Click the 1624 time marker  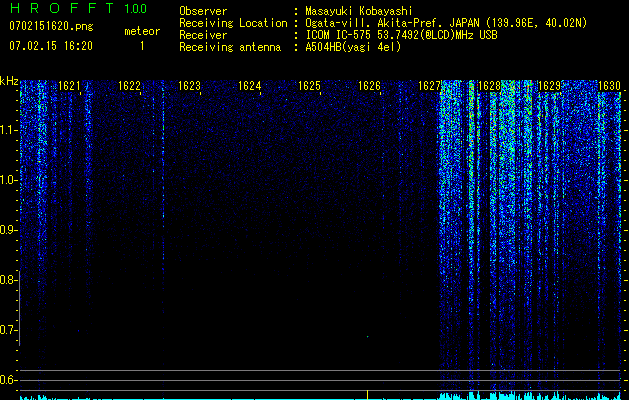click(249, 86)
